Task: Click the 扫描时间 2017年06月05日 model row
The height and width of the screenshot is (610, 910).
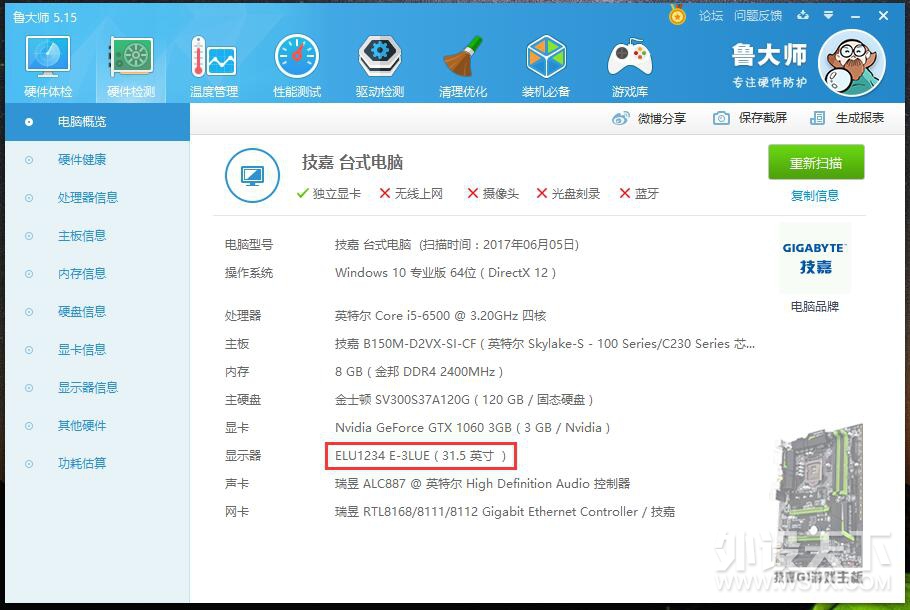Action: [x=457, y=244]
